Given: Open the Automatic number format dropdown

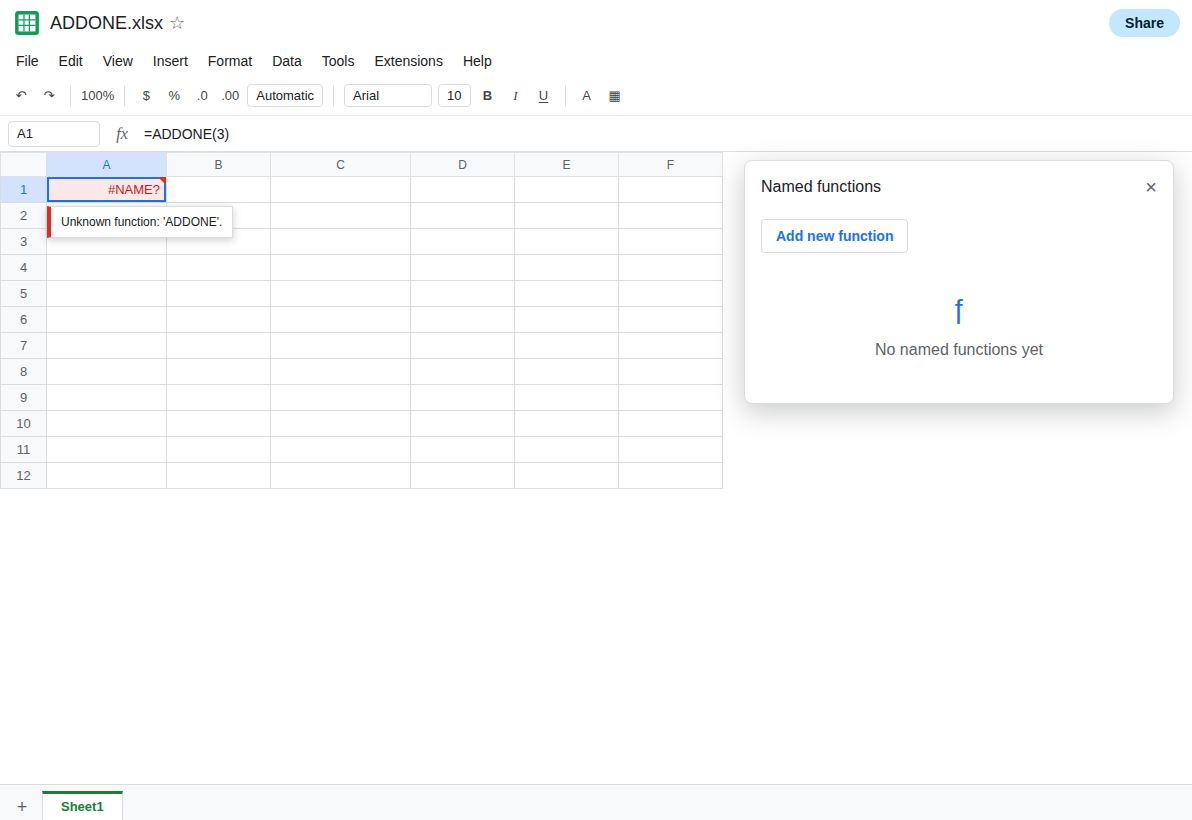Looking at the screenshot, I should [x=285, y=96].
